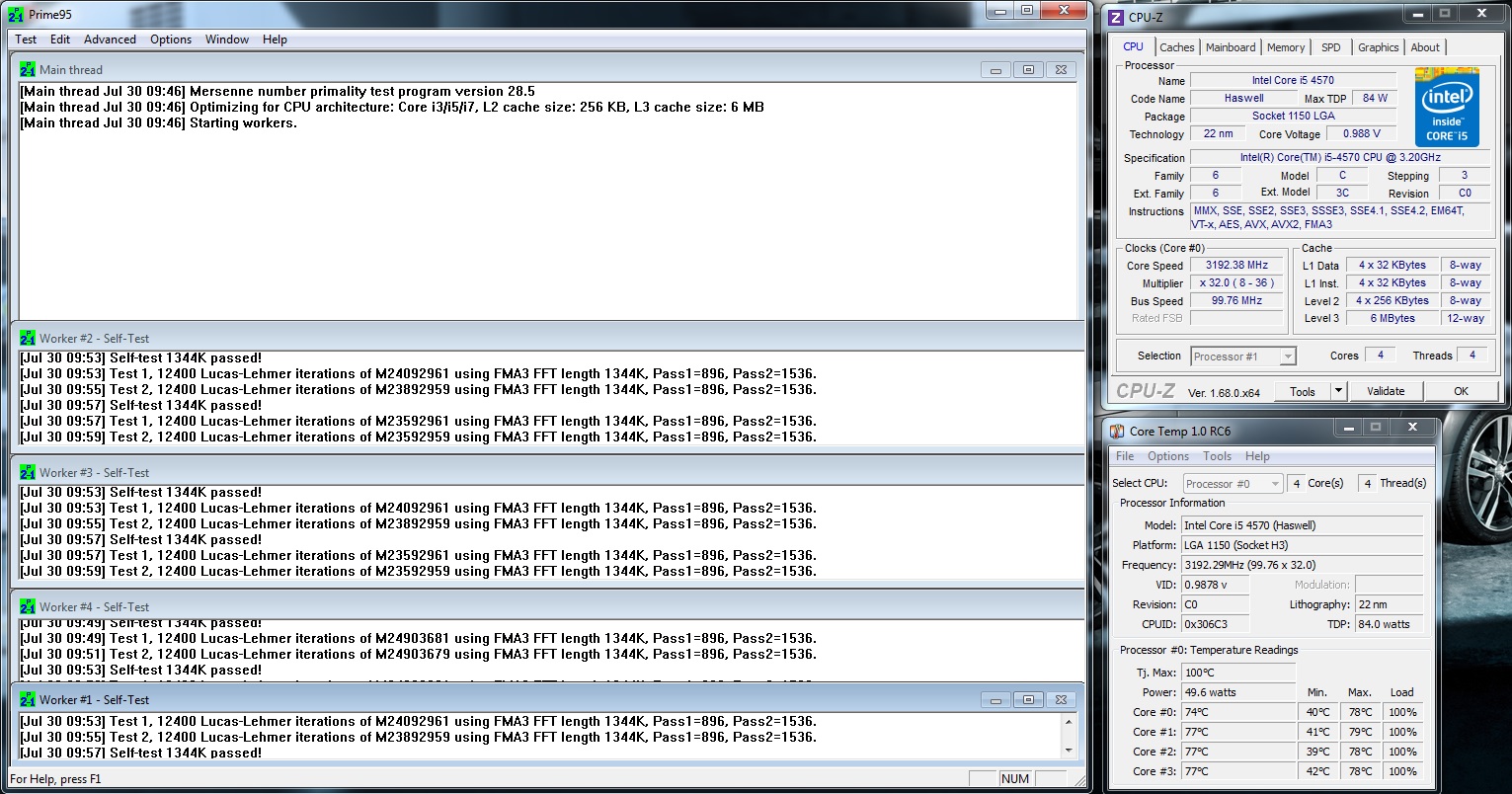Click the Core Voltage value 0.988 V

[1362, 133]
